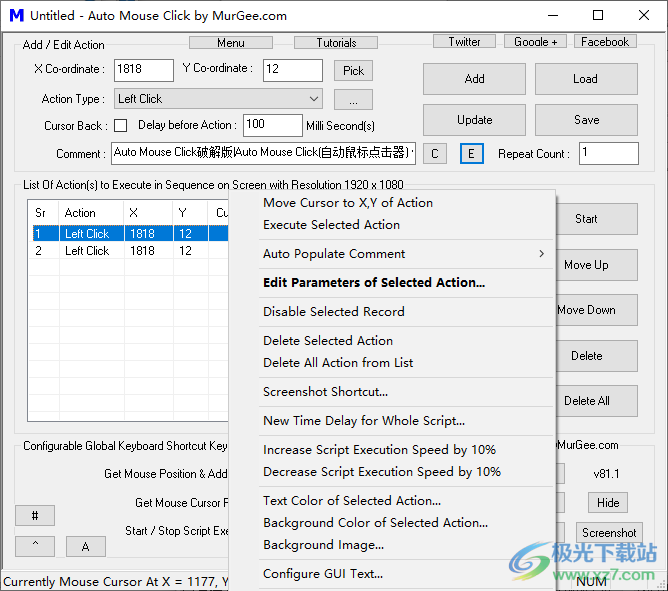Click the mouse cursor position status text

(115, 582)
